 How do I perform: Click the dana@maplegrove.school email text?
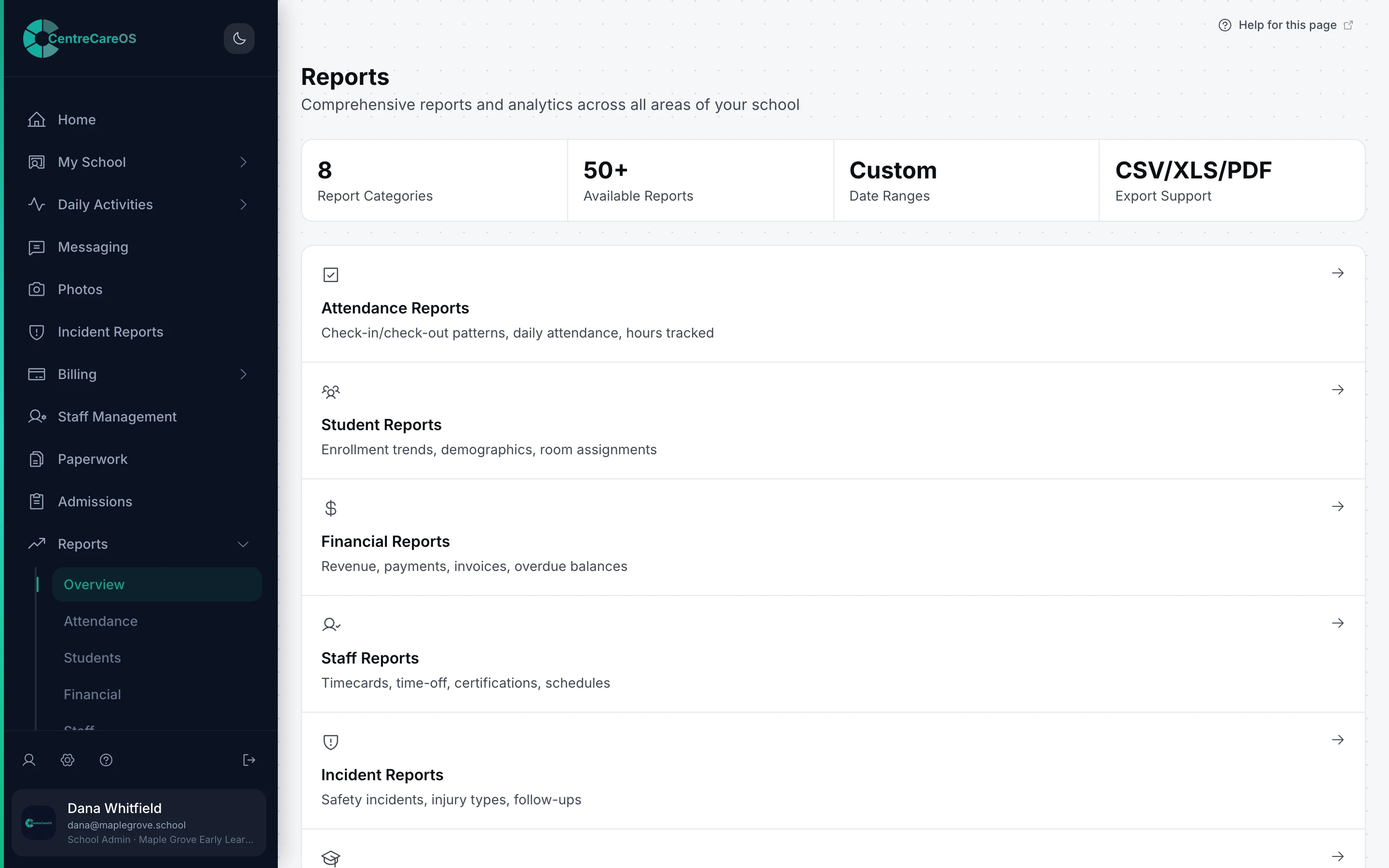click(126, 825)
